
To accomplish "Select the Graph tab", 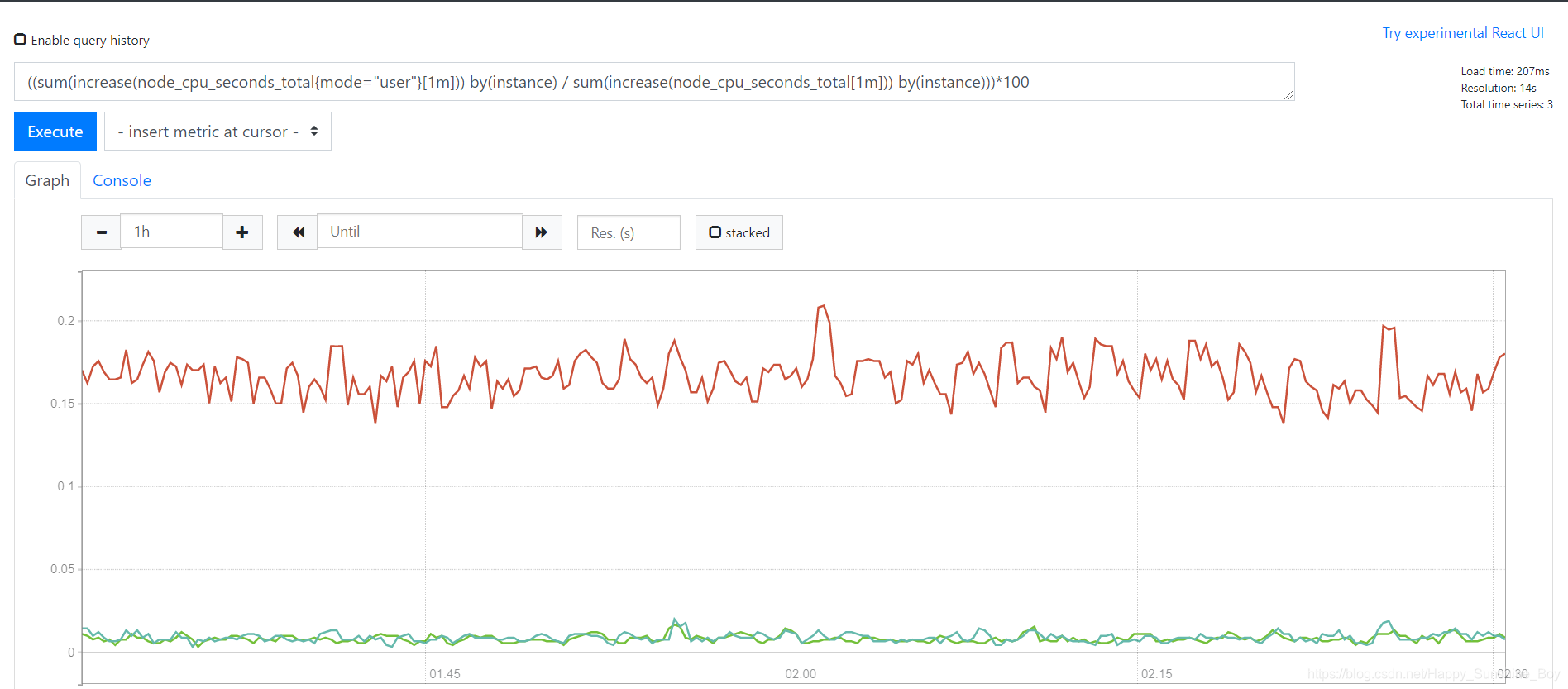I will (x=47, y=180).
